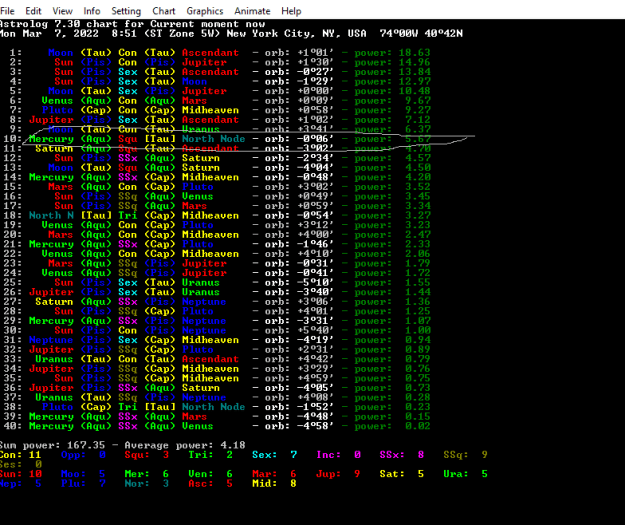Click the 'Sex: 7' aspect count

click(x=274, y=454)
